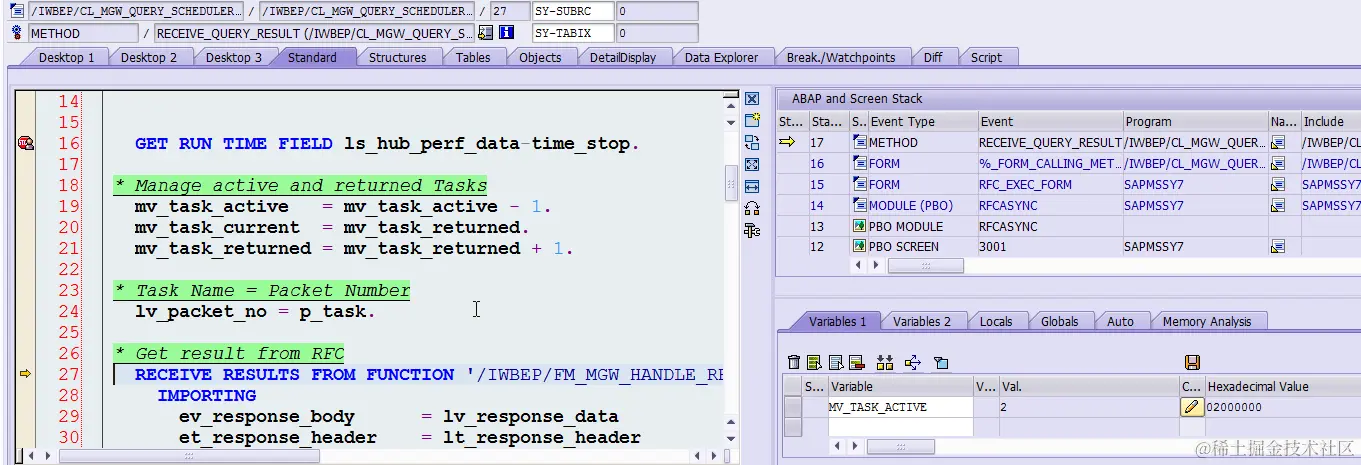Click the navigate icon left of the blue info icon
Screen dimensions: 1361x465
point(486,33)
